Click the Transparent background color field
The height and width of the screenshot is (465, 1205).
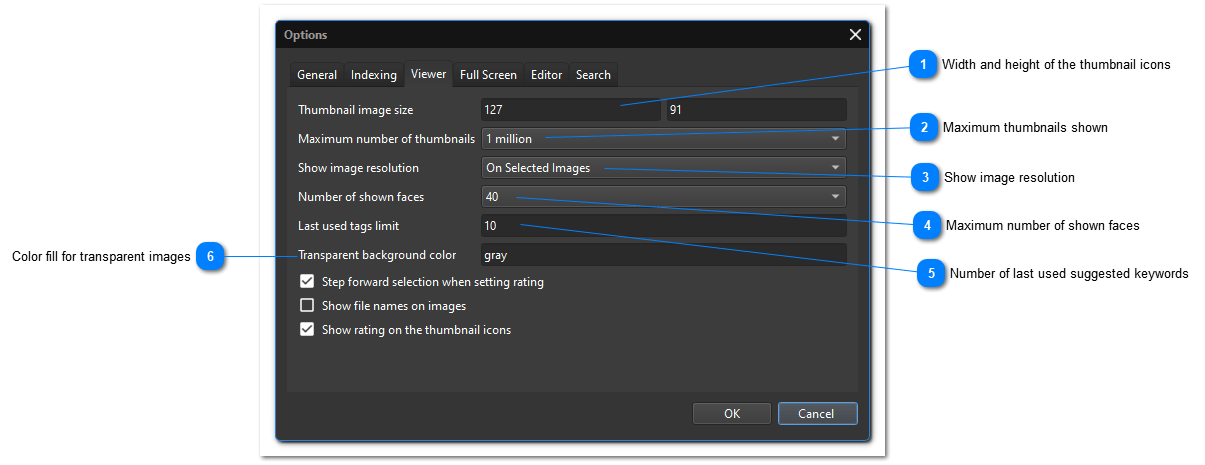point(664,255)
